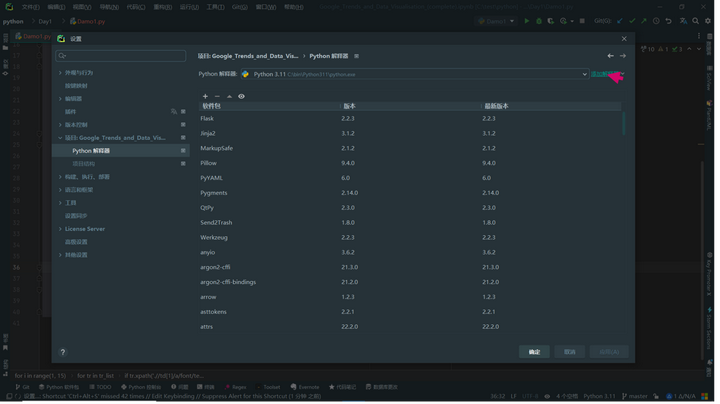Open the Advanced Settings item
This screenshot has height=404, width=720.
76,242
